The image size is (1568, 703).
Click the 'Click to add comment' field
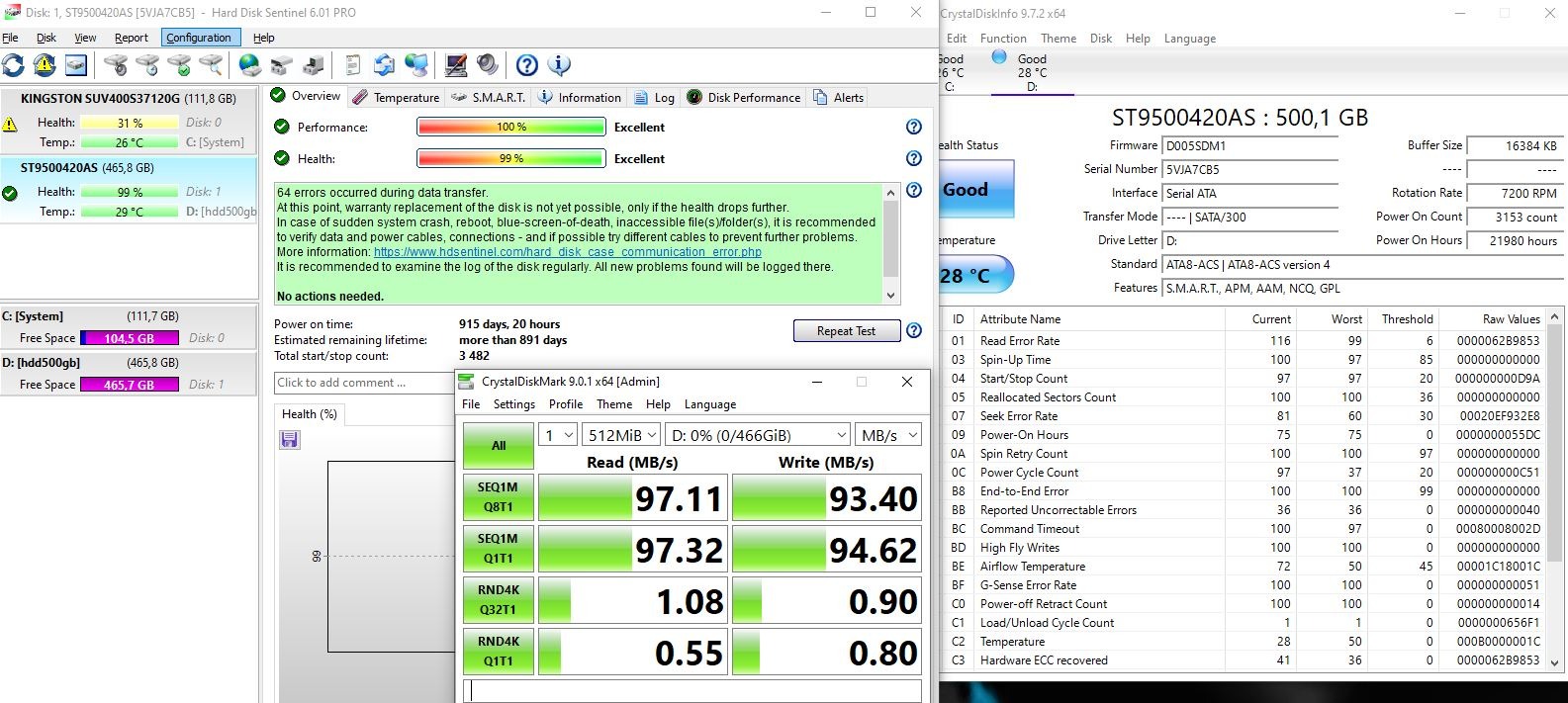[363, 383]
